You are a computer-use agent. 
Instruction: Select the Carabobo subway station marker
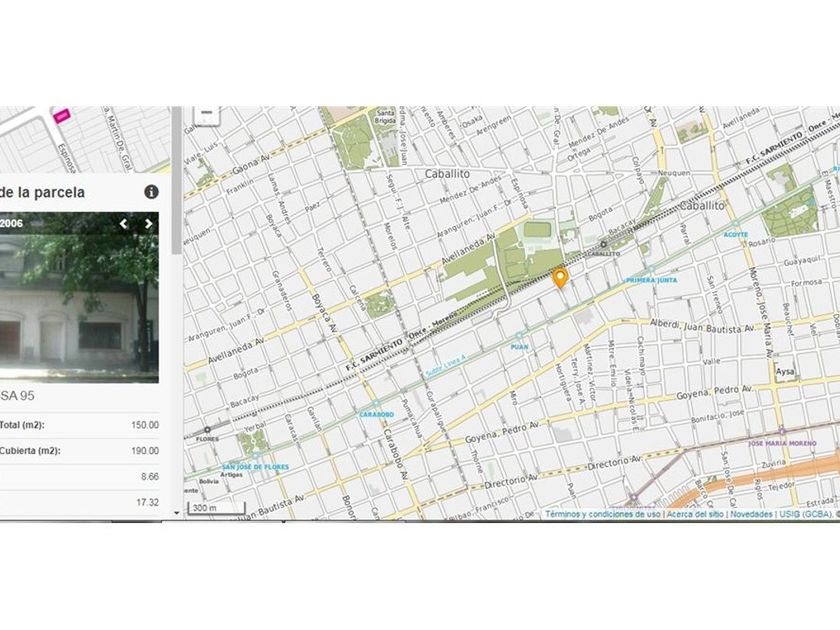tap(376, 403)
